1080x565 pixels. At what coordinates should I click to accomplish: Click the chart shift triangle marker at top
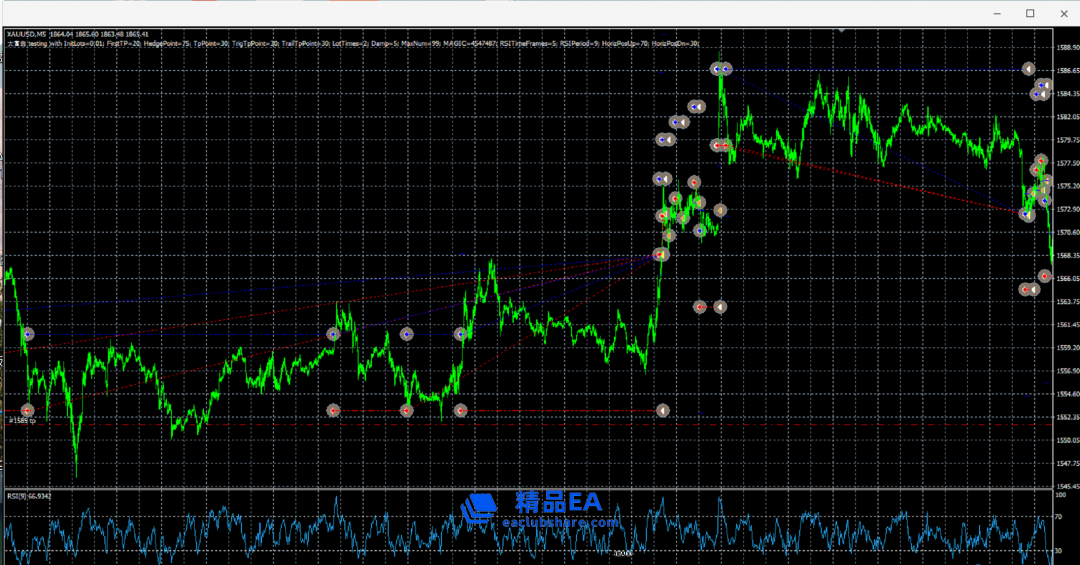tap(842, 31)
